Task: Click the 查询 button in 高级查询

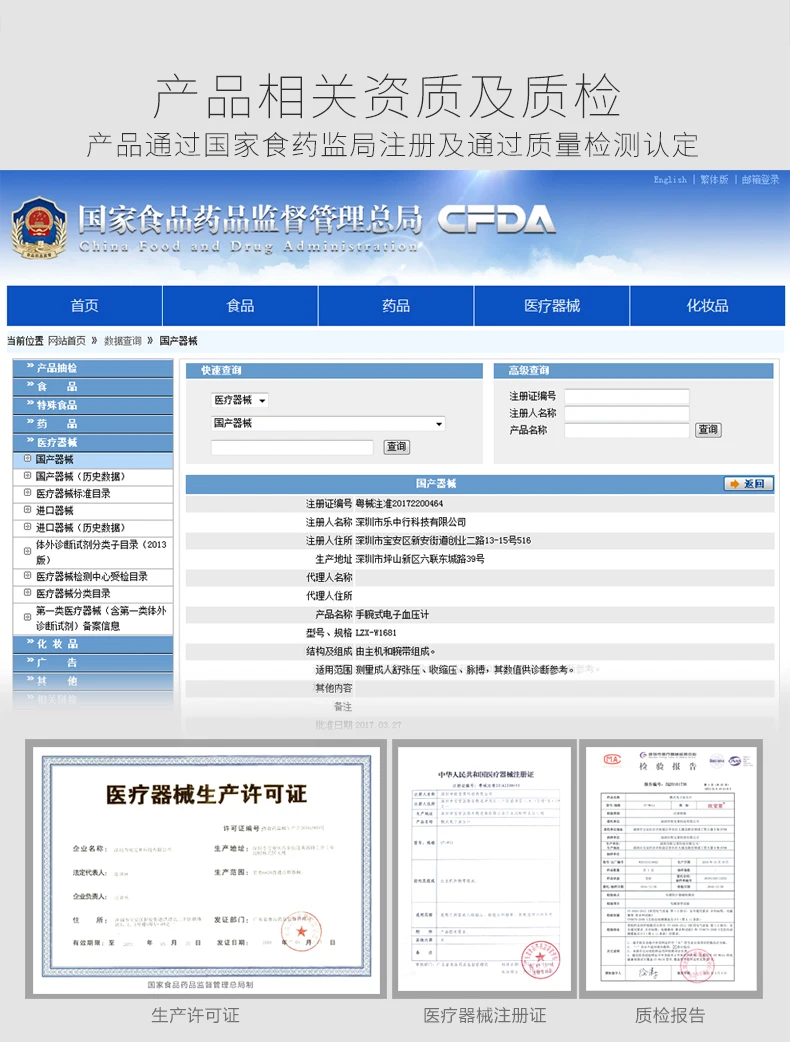Action: pos(708,430)
